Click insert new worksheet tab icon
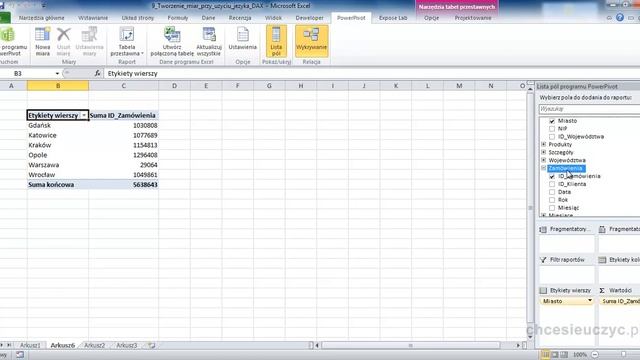Screen dimensions: 640x360 (151, 345)
